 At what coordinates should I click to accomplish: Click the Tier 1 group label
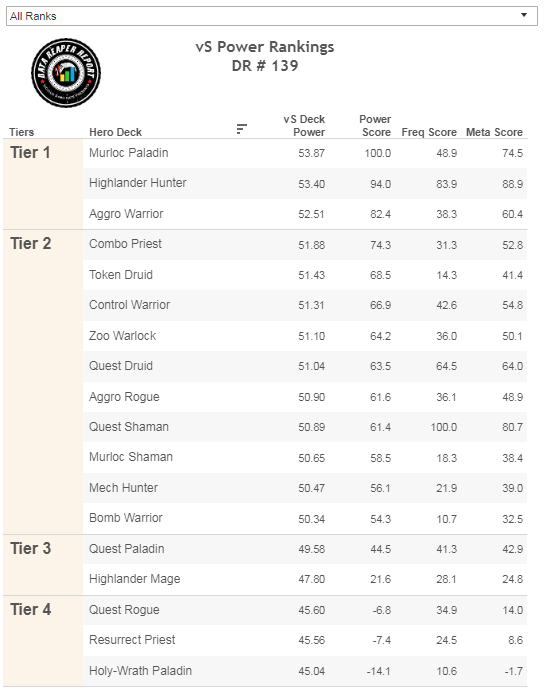[x=30, y=153]
